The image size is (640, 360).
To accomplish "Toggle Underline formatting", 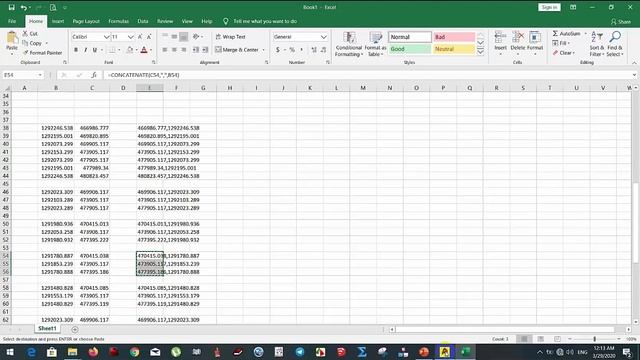I will [x=95, y=50].
